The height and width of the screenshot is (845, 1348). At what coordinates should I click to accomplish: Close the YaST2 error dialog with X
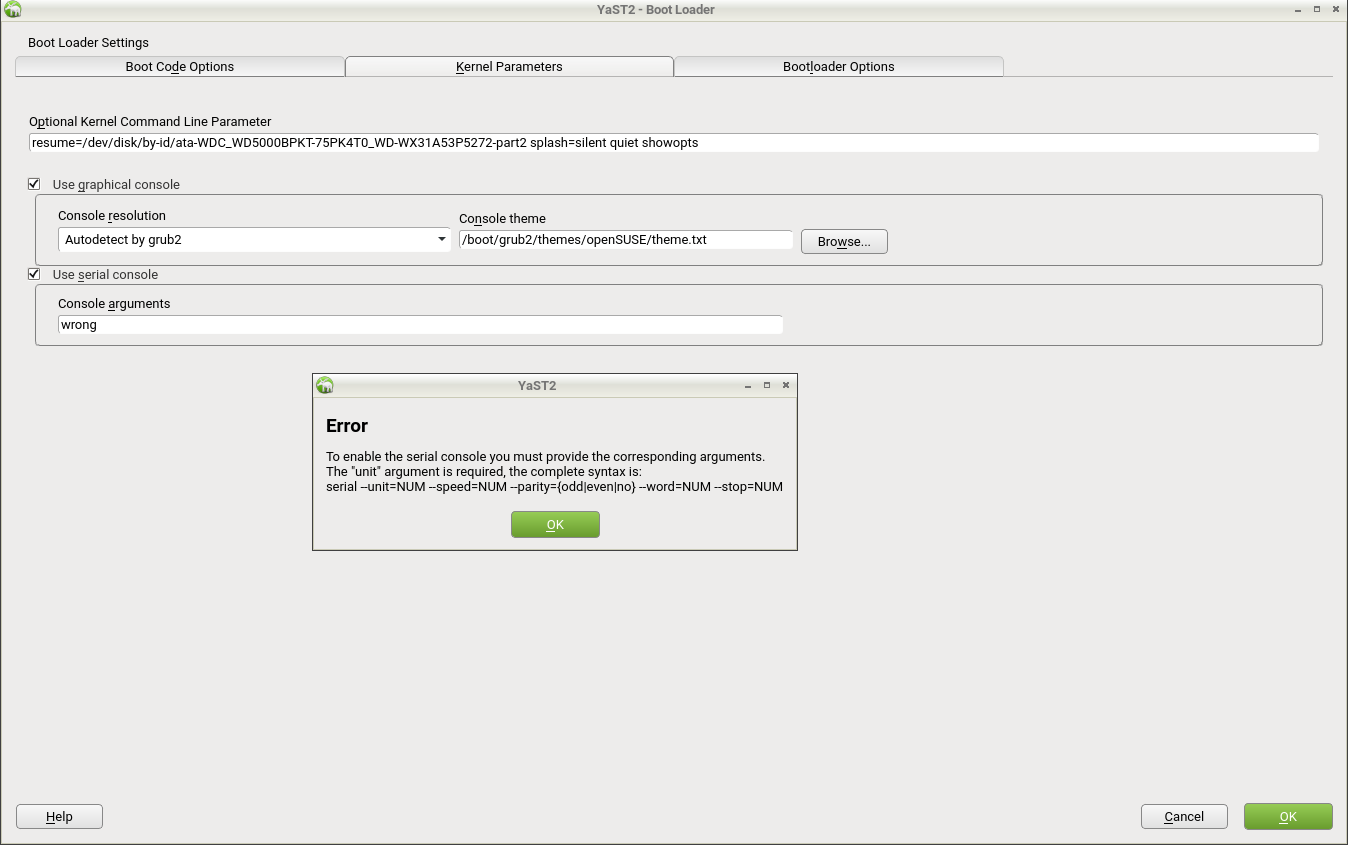[786, 385]
